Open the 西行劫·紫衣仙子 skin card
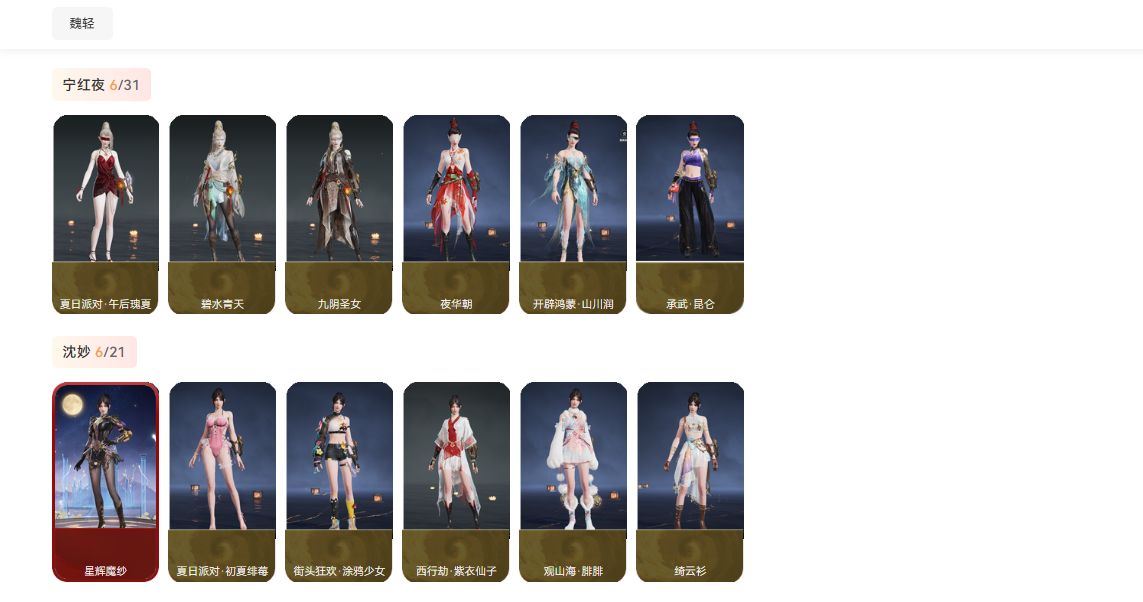Image resolution: width=1143 pixels, height=602 pixels. click(456, 482)
